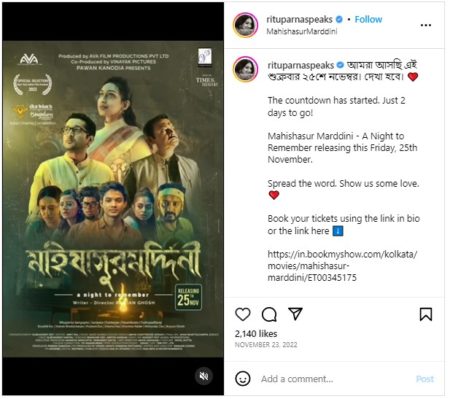Image resolution: width=450 pixels, height=399 pixels.
Task: Follow the rituparnaspeaks account
Action: [x=368, y=19]
